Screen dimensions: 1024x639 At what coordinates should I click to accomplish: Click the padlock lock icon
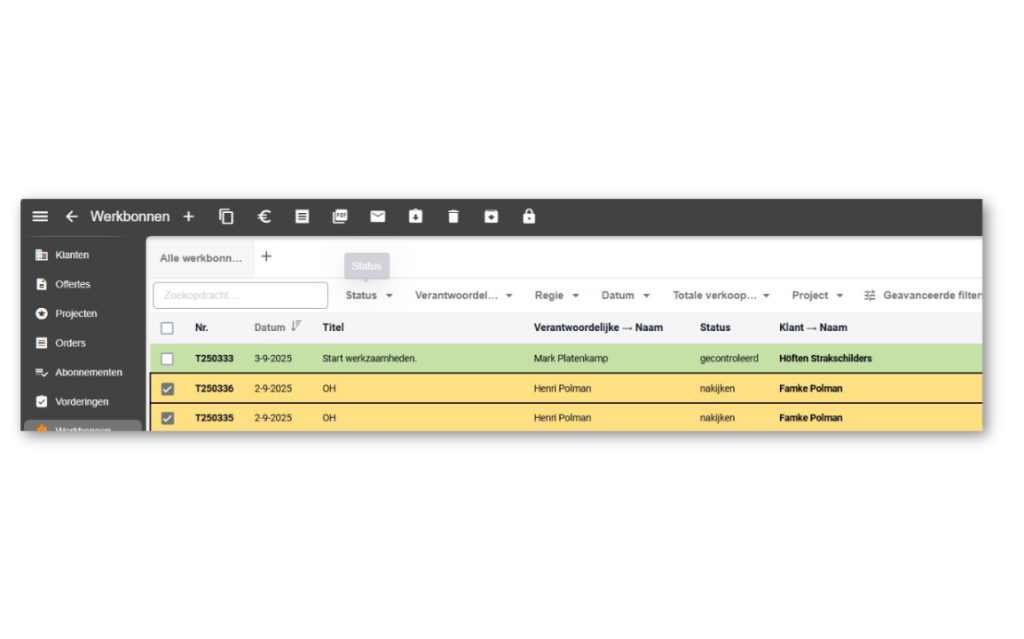coord(529,217)
